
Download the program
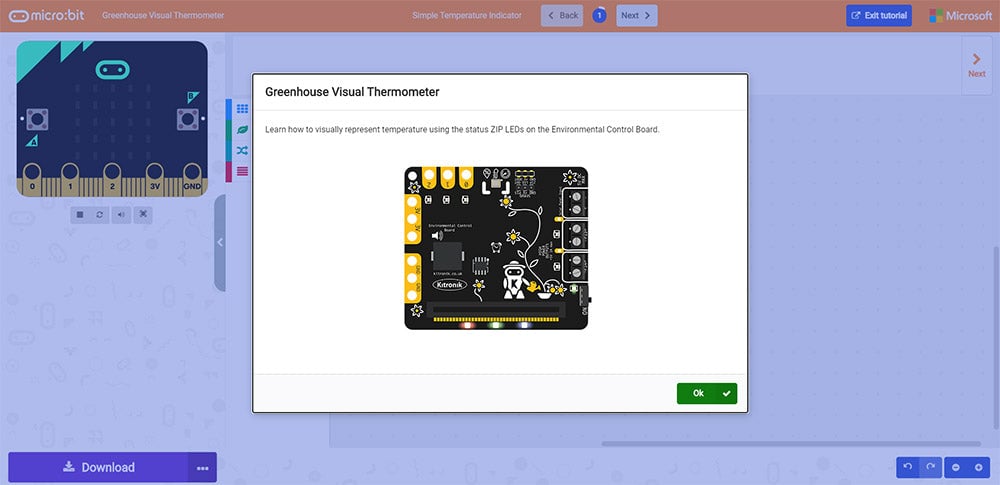(x=99, y=467)
